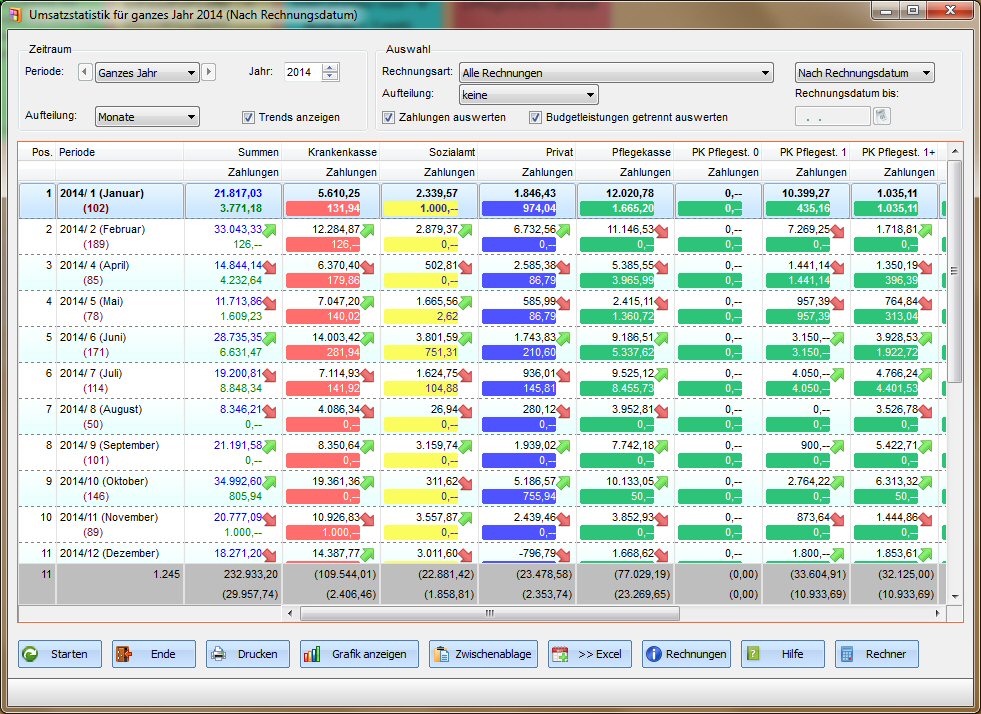This screenshot has width=981, height=714.
Task: Open the Rechner calculator
Action: click(876, 654)
